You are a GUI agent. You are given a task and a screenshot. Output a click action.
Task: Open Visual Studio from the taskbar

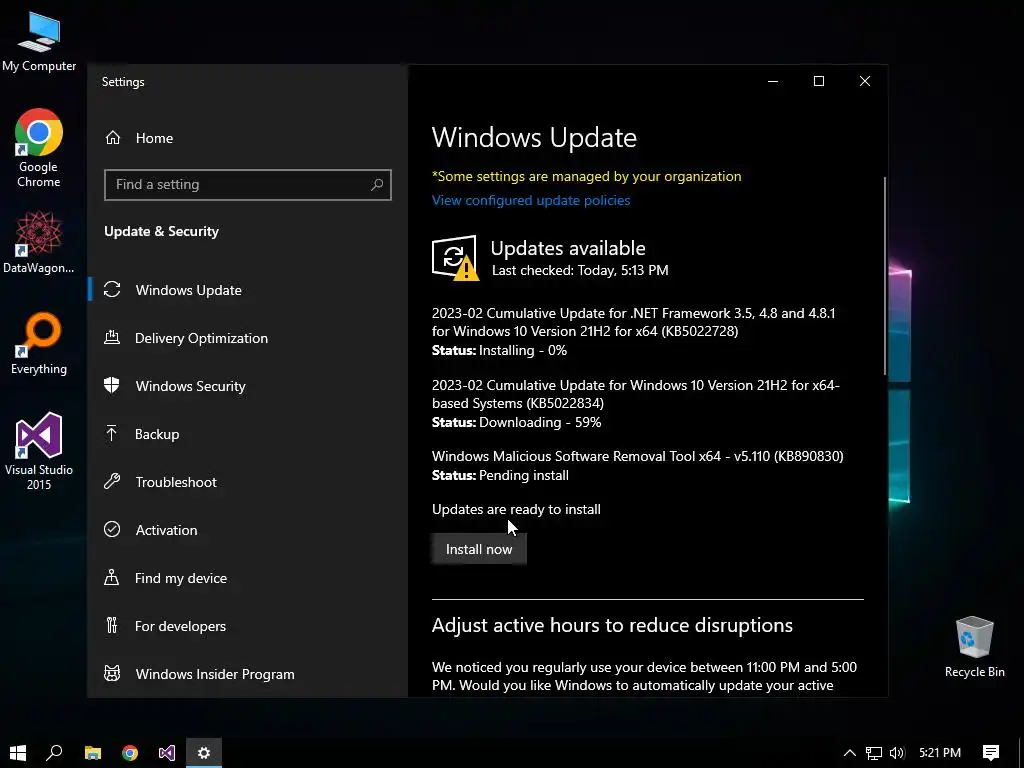click(x=167, y=753)
